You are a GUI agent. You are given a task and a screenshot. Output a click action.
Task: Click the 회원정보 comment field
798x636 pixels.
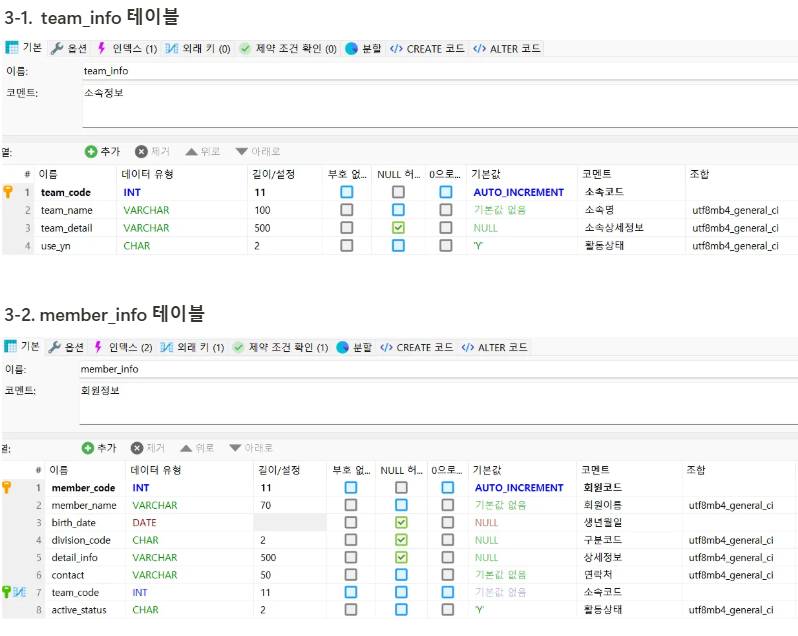pyautogui.click(x=438, y=403)
